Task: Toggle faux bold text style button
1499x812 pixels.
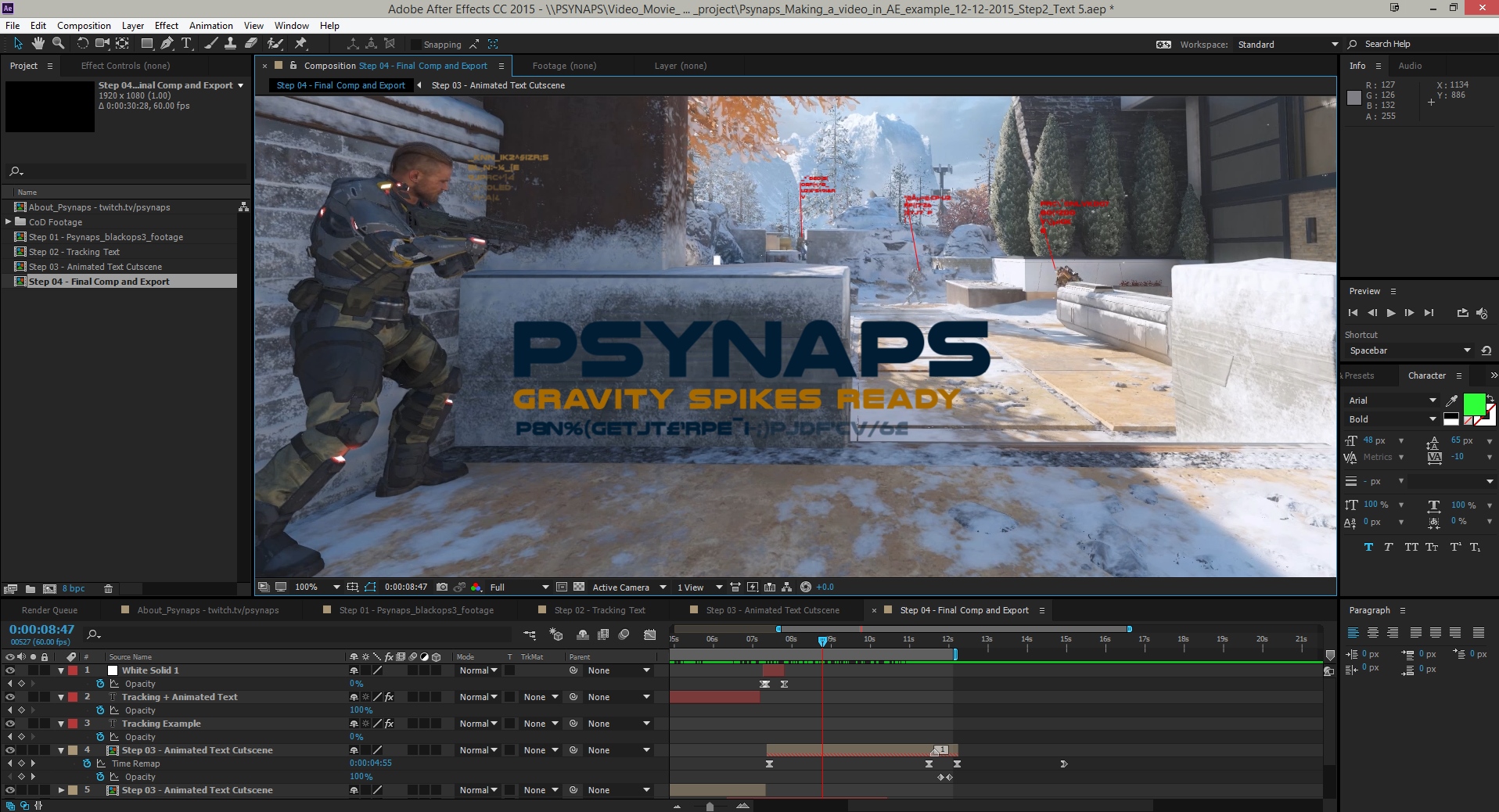Action: click(x=1368, y=547)
